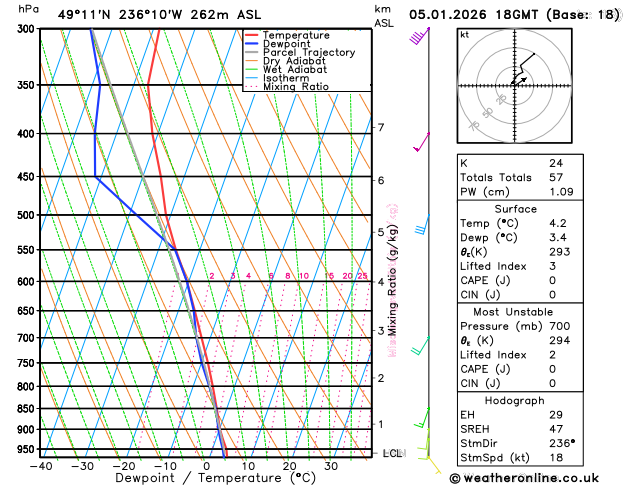629x486 pixels.
Task: Click the blue Dewpoint legend line swatch
Action: click(252, 44)
